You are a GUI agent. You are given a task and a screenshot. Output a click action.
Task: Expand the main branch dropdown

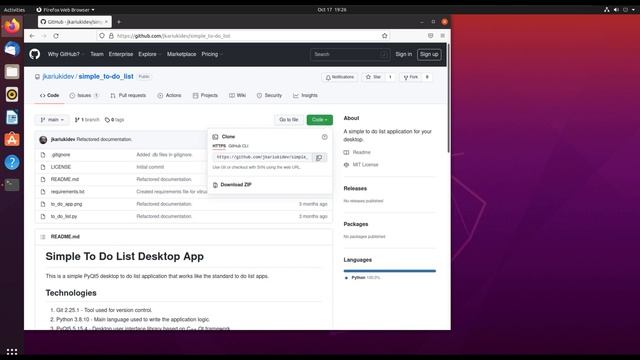[x=52, y=120]
